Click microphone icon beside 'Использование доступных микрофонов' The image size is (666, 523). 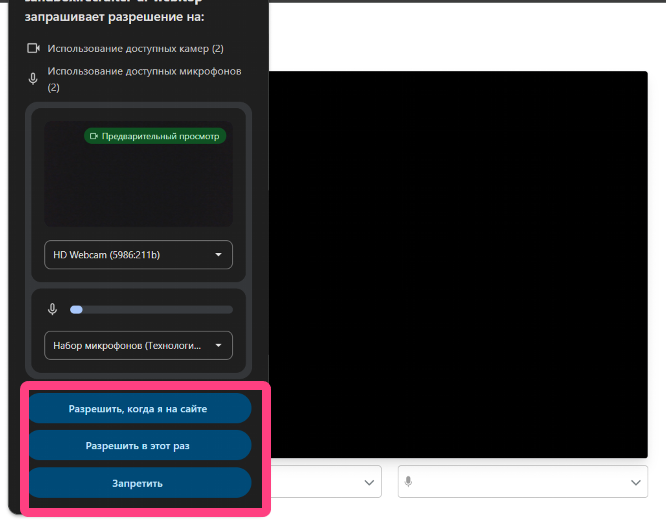pos(33,79)
